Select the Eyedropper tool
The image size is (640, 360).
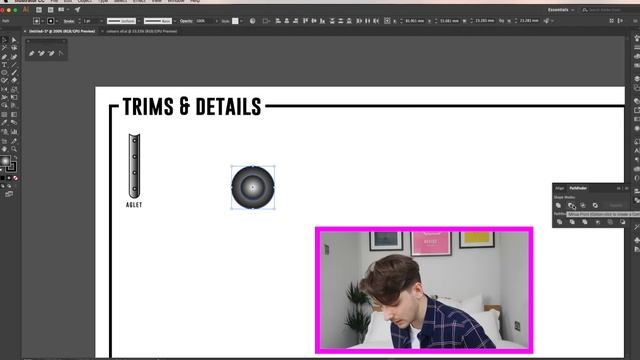pyautogui.click(x=4, y=123)
